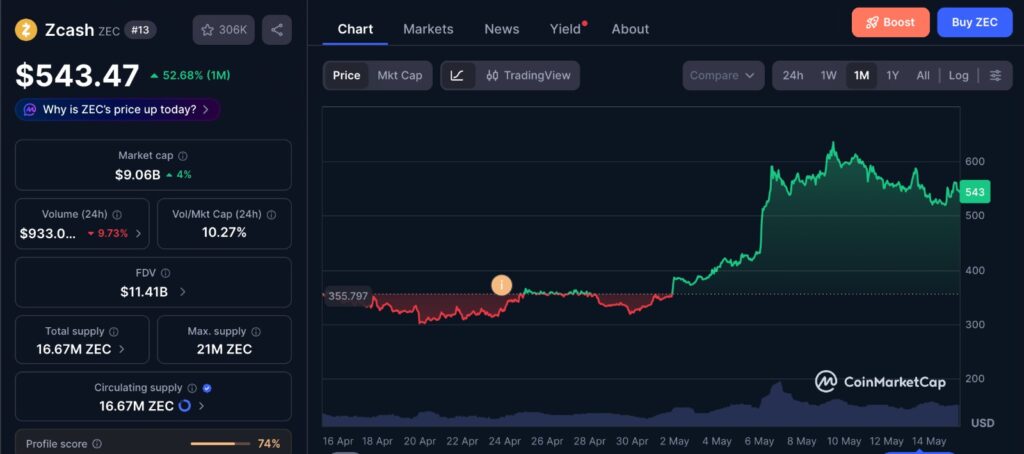The image size is (1024, 454).
Task: Click the 10.27% Vol/Mkt Cap value
Action: point(224,233)
